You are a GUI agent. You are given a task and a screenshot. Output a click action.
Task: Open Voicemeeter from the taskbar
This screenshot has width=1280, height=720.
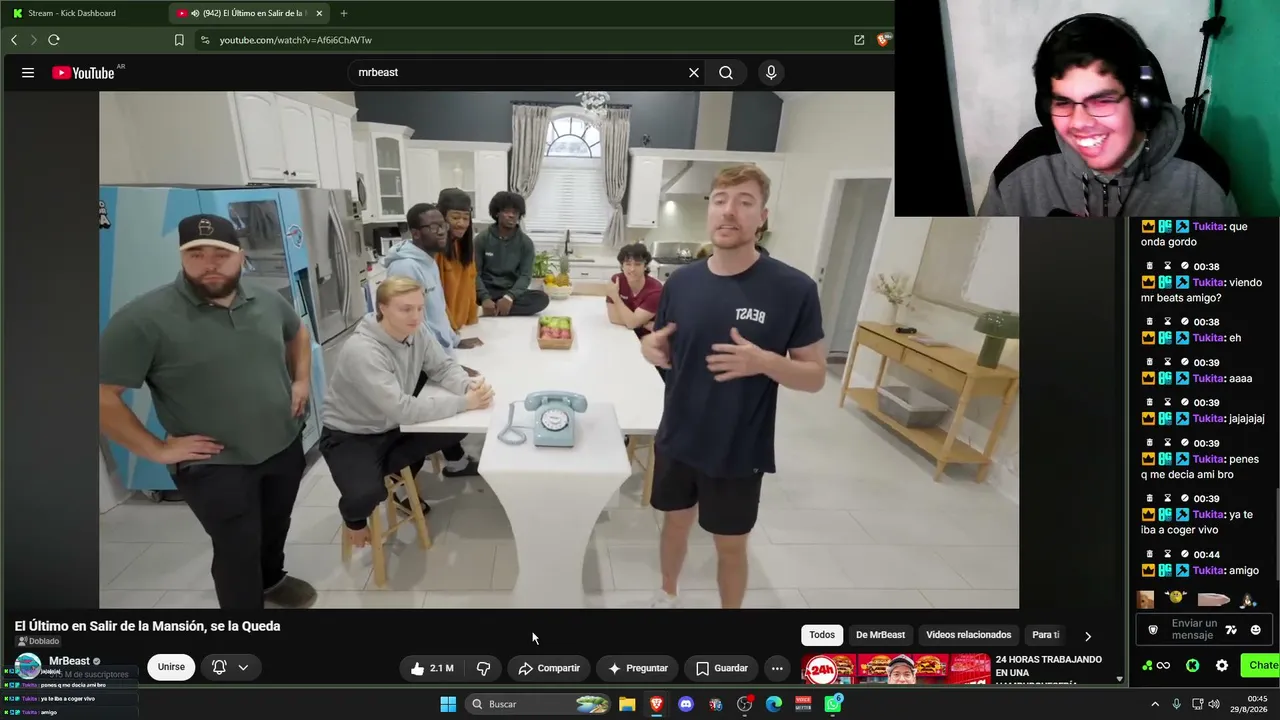pos(803,704)
